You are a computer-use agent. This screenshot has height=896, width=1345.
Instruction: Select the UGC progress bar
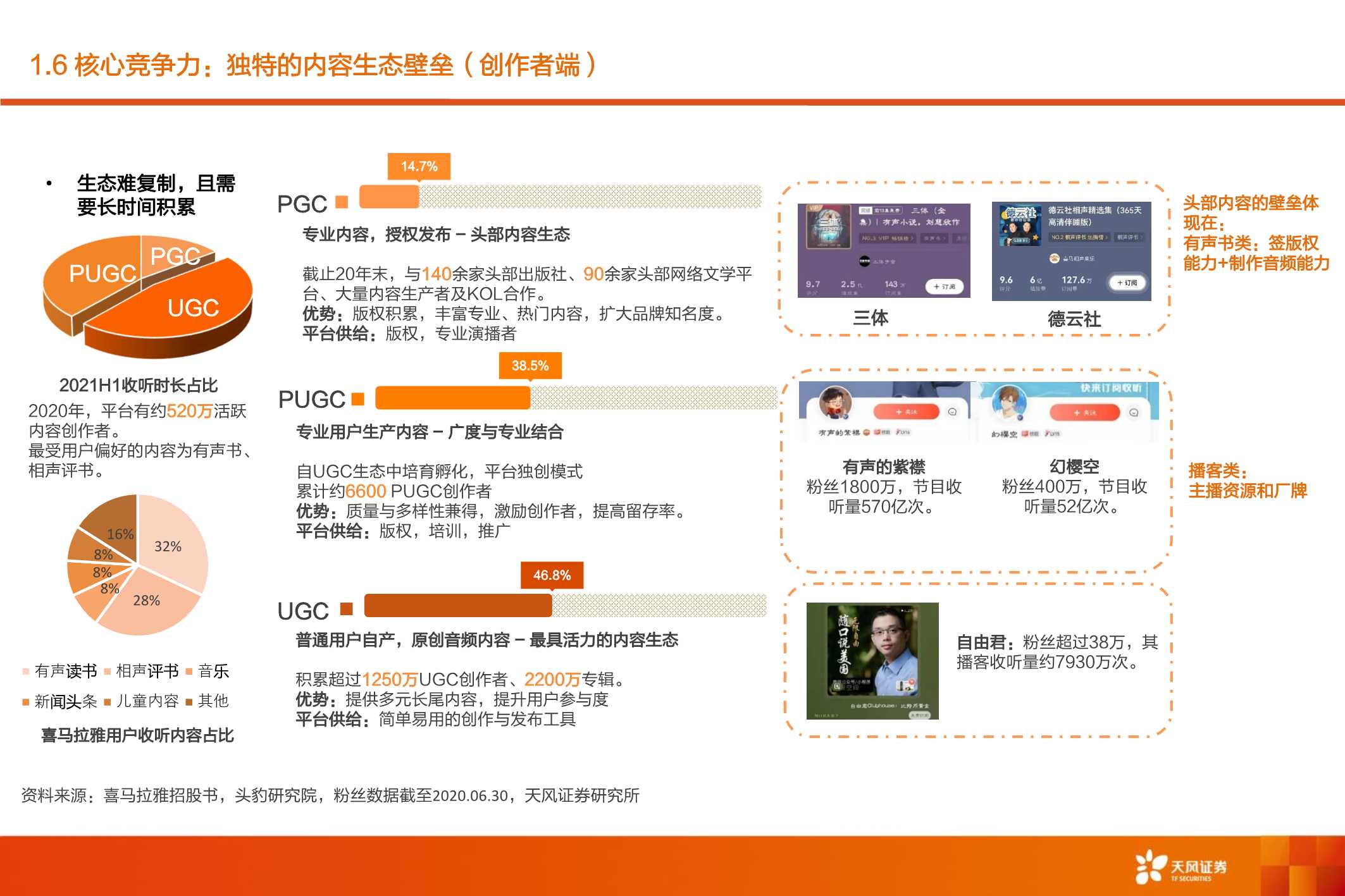tap(565, 605)
